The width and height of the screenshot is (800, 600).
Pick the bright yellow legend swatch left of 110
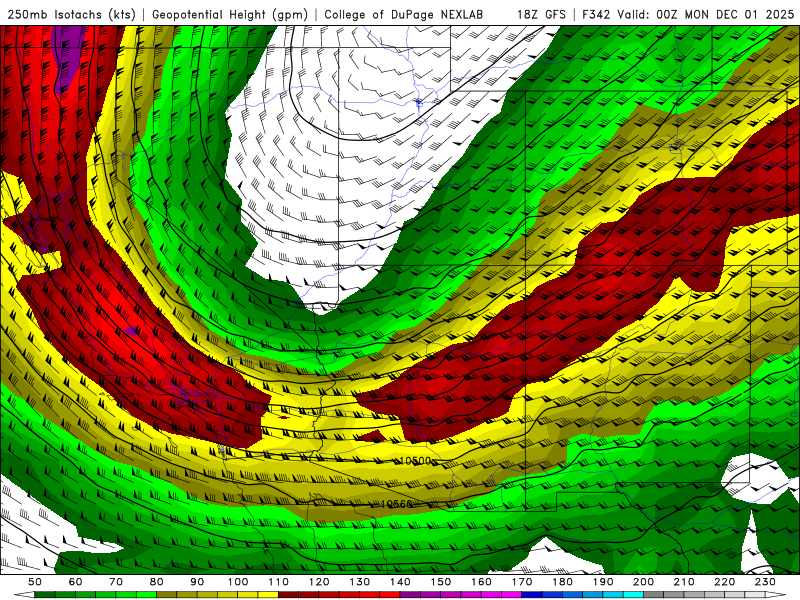(268, 595)
